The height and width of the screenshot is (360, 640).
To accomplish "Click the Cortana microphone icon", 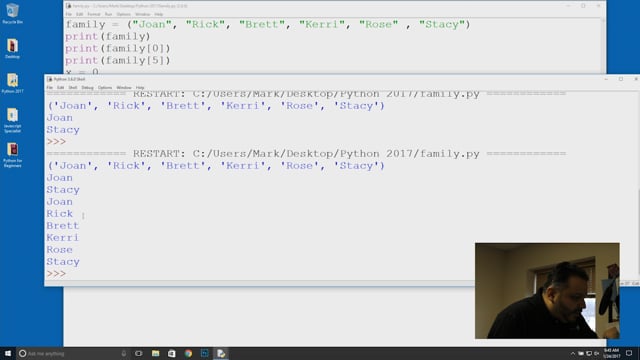I will coord(123,353).
